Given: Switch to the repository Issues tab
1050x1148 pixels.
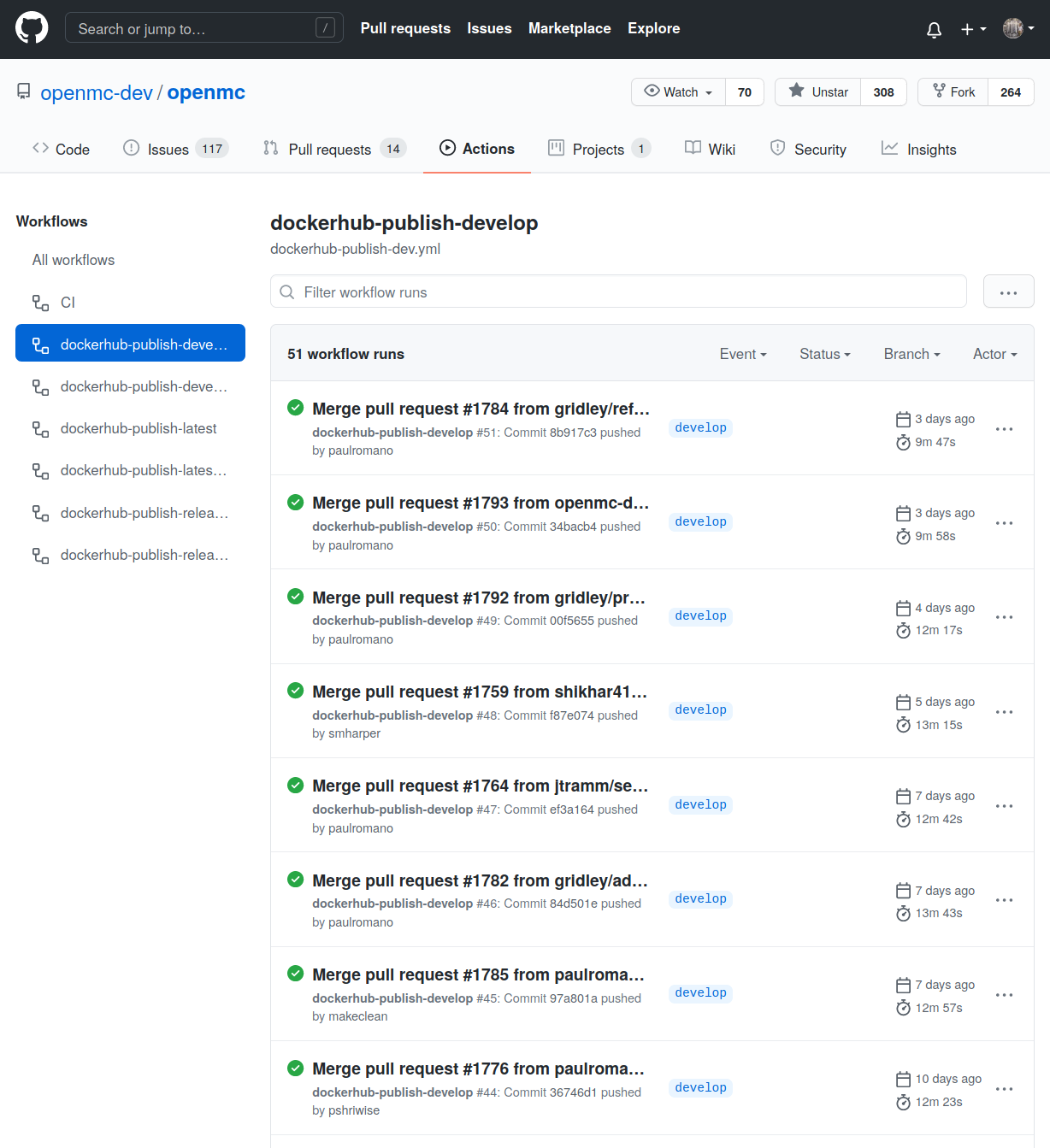Looking at the screenshot, I should pos(175,149).
